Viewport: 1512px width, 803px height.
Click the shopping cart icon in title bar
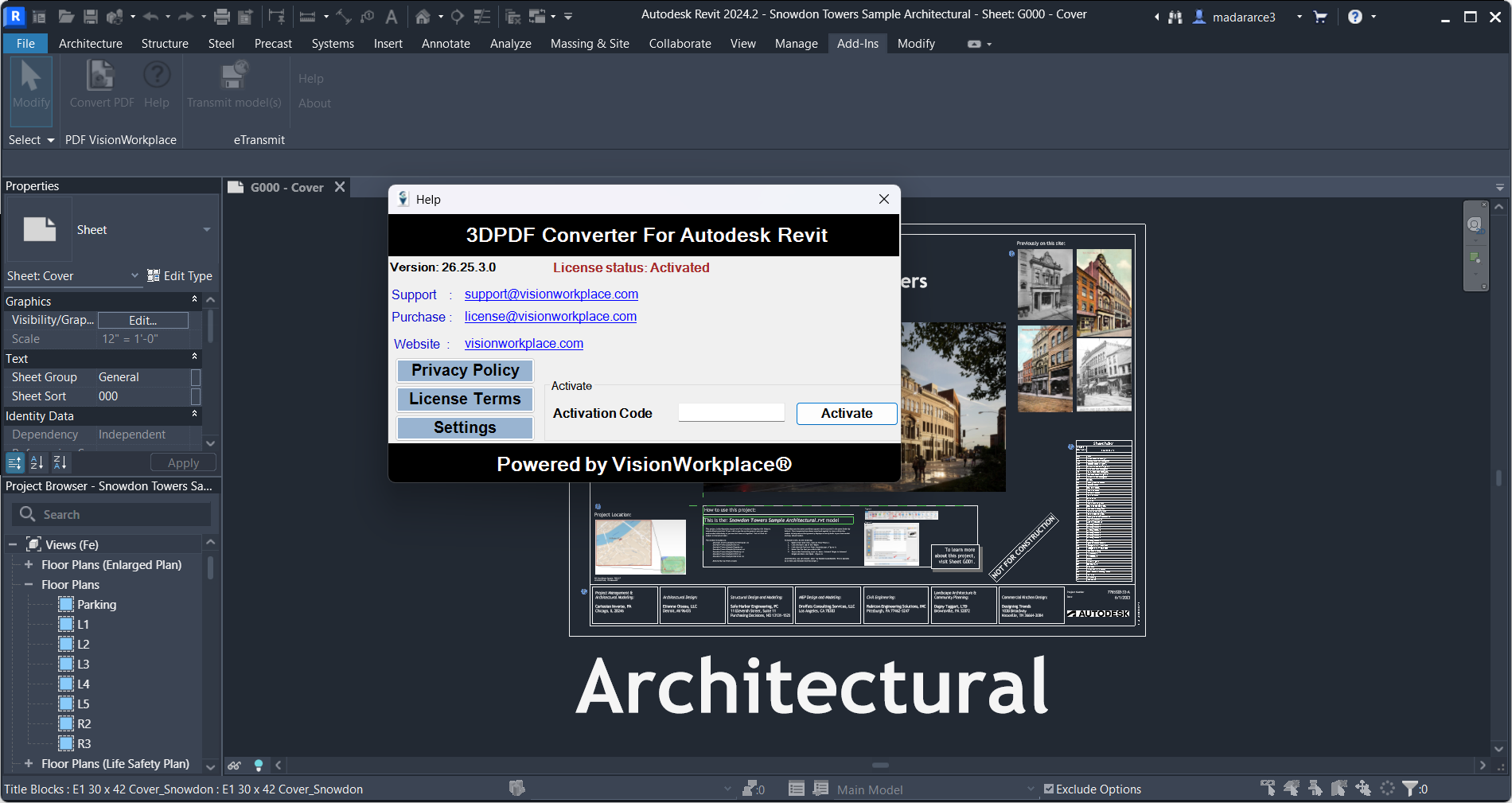(1320, 17)
